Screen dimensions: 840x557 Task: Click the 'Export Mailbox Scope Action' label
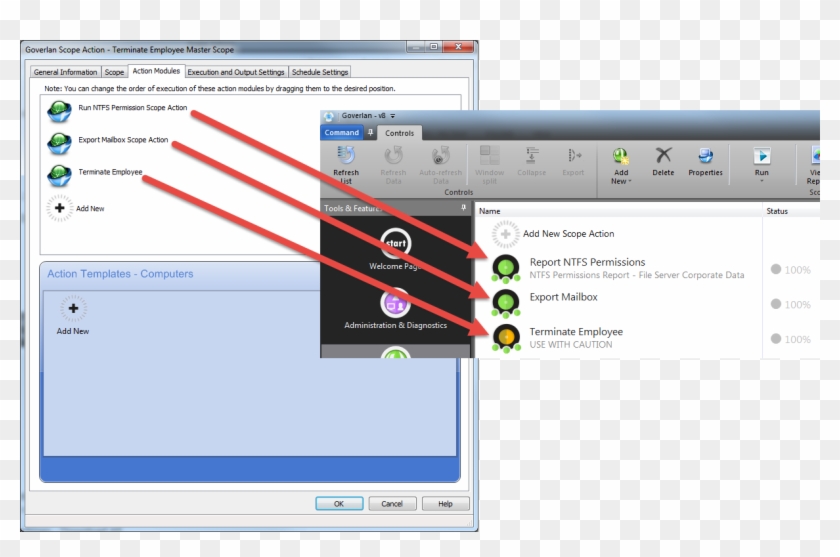click(123, 140)
